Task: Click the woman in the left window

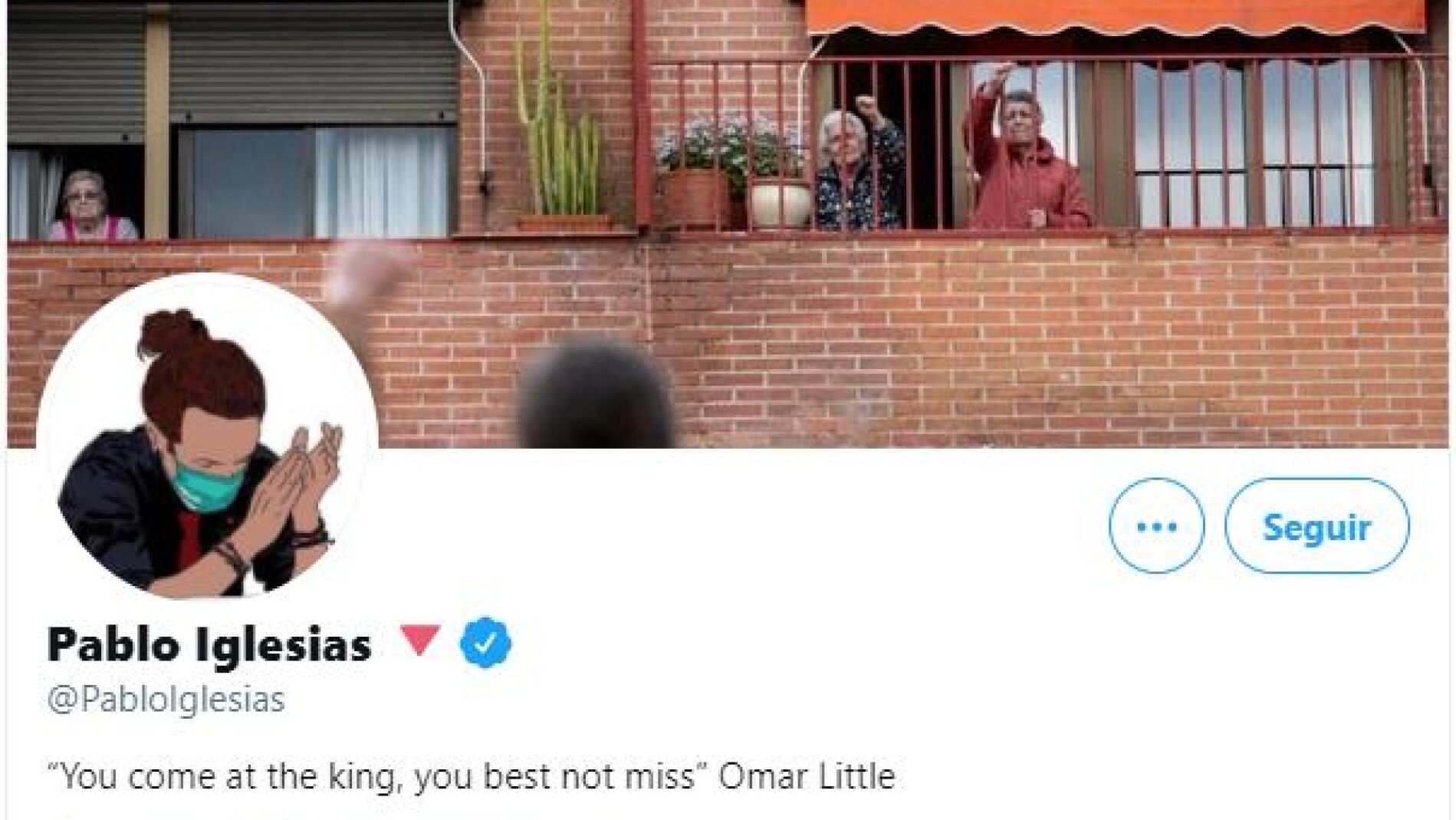Action: point(90,206)
